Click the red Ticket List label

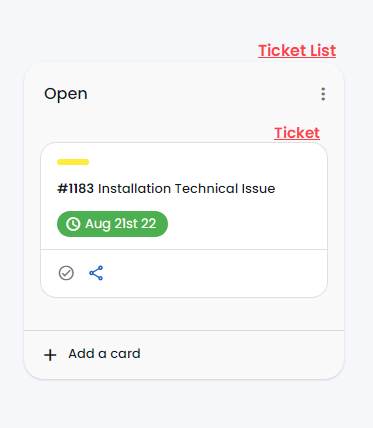tap(297, 51)
